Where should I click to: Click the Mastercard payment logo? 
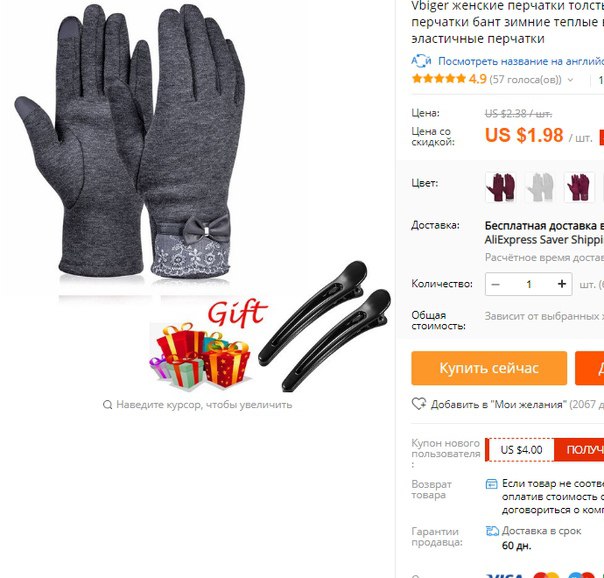(x=546, y=575)
